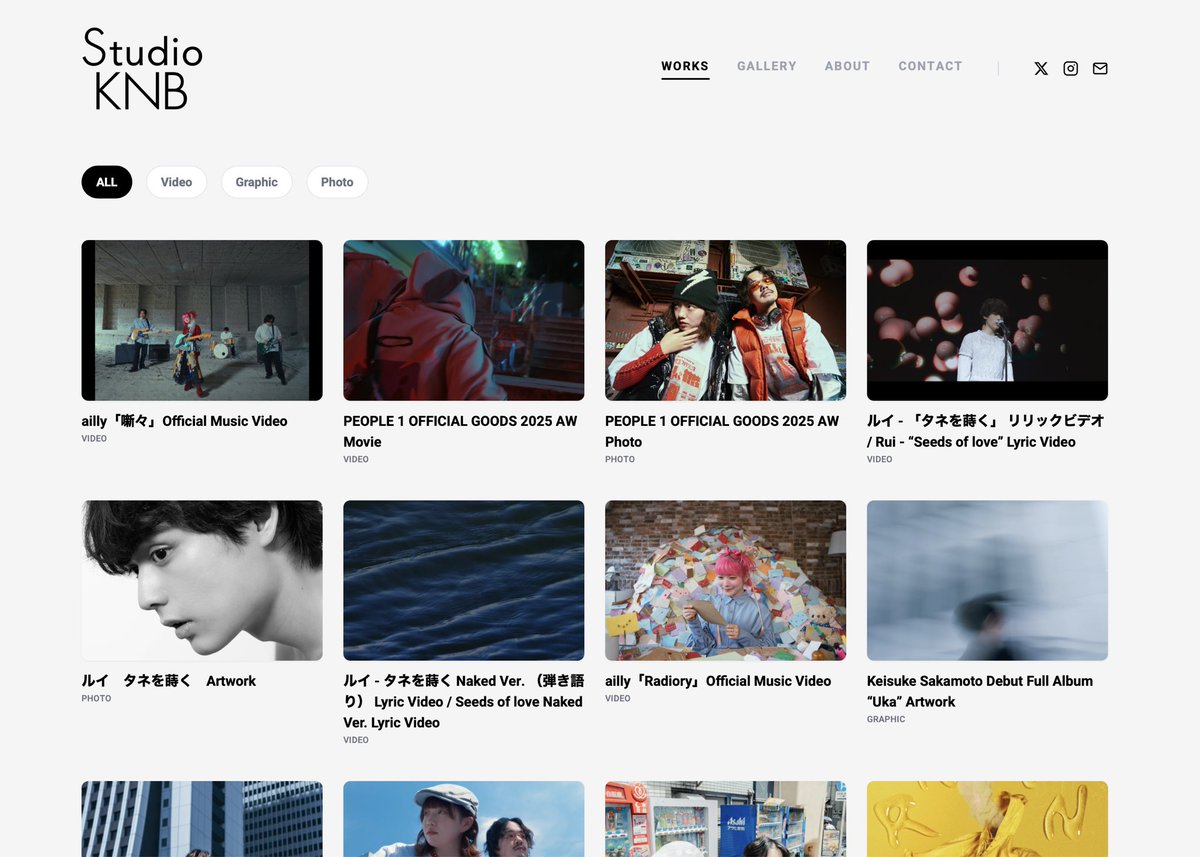This screenshot has height=857, width=1200.
Task: Open the Seeds of love Lyric Video thumbnail
Action: point(987,320)
